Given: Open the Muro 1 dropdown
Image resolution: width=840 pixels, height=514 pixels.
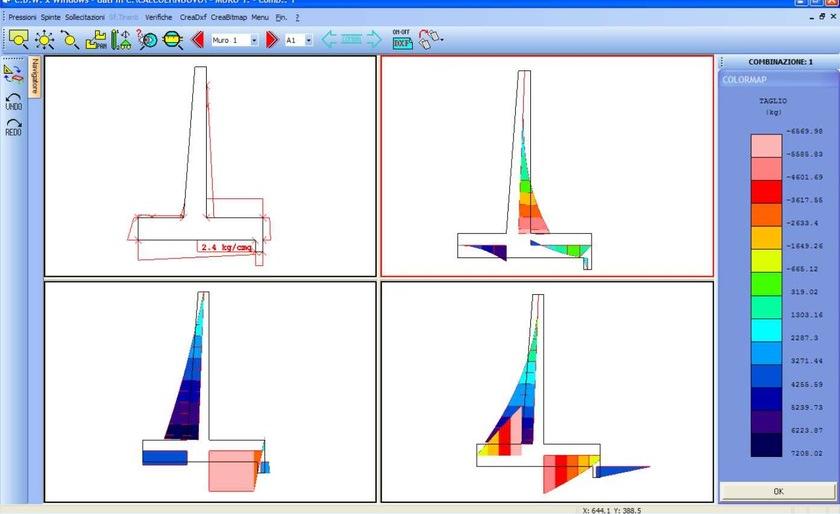Looking at the screenshot, I should point(254,40).
